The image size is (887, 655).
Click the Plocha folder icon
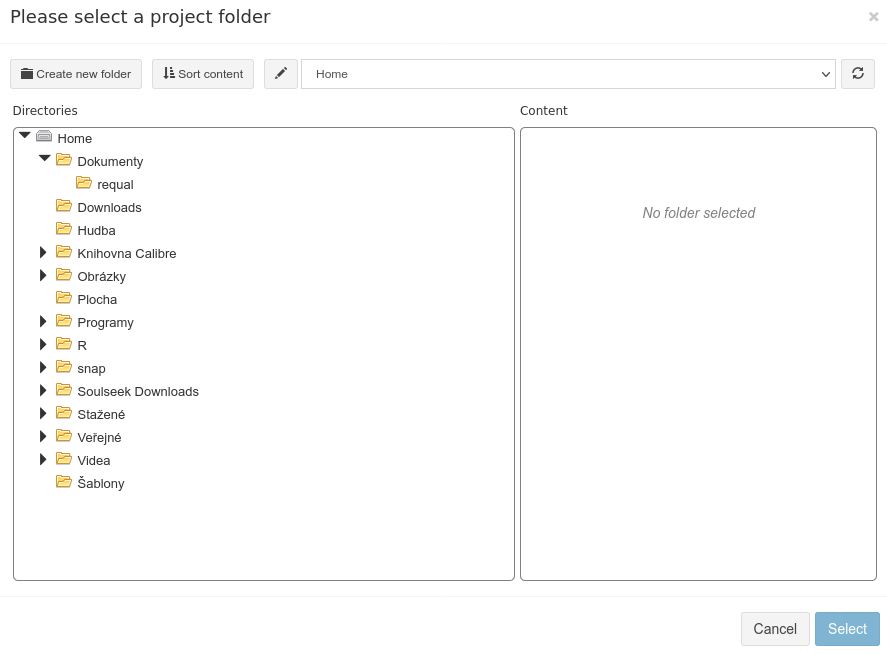click(64, 298)
